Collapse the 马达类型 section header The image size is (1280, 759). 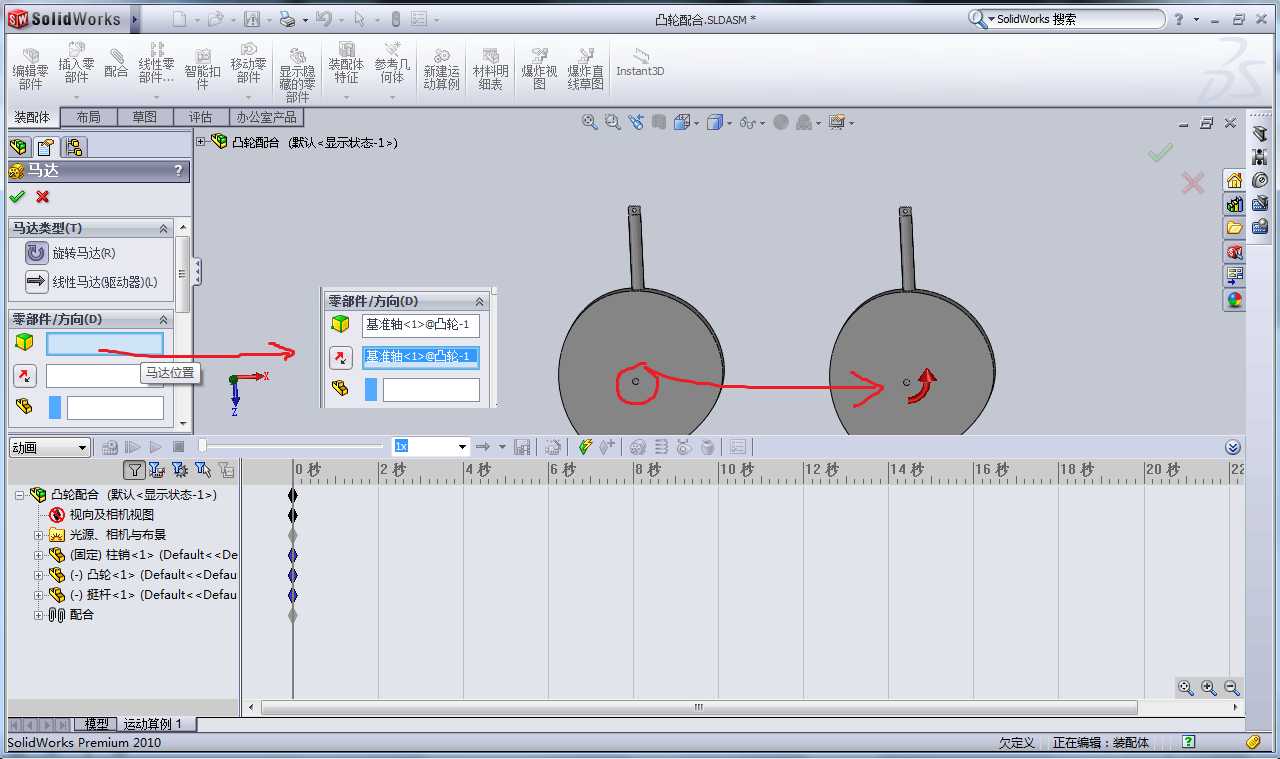(164, 228)
